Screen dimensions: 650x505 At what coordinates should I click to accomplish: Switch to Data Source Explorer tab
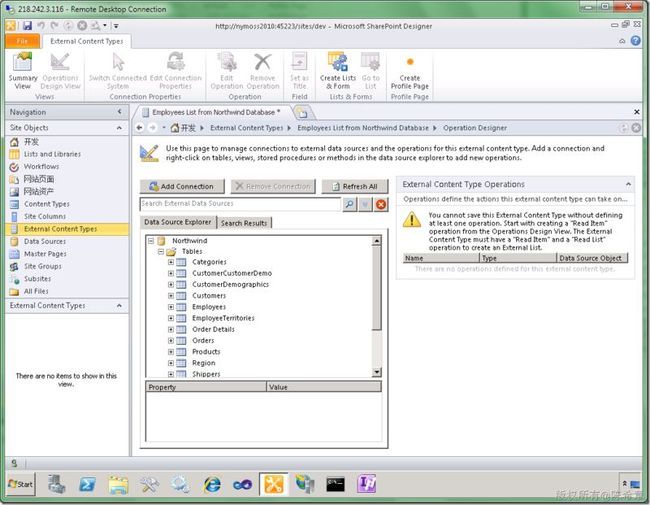pyautogui.click(x=178, y=222)
